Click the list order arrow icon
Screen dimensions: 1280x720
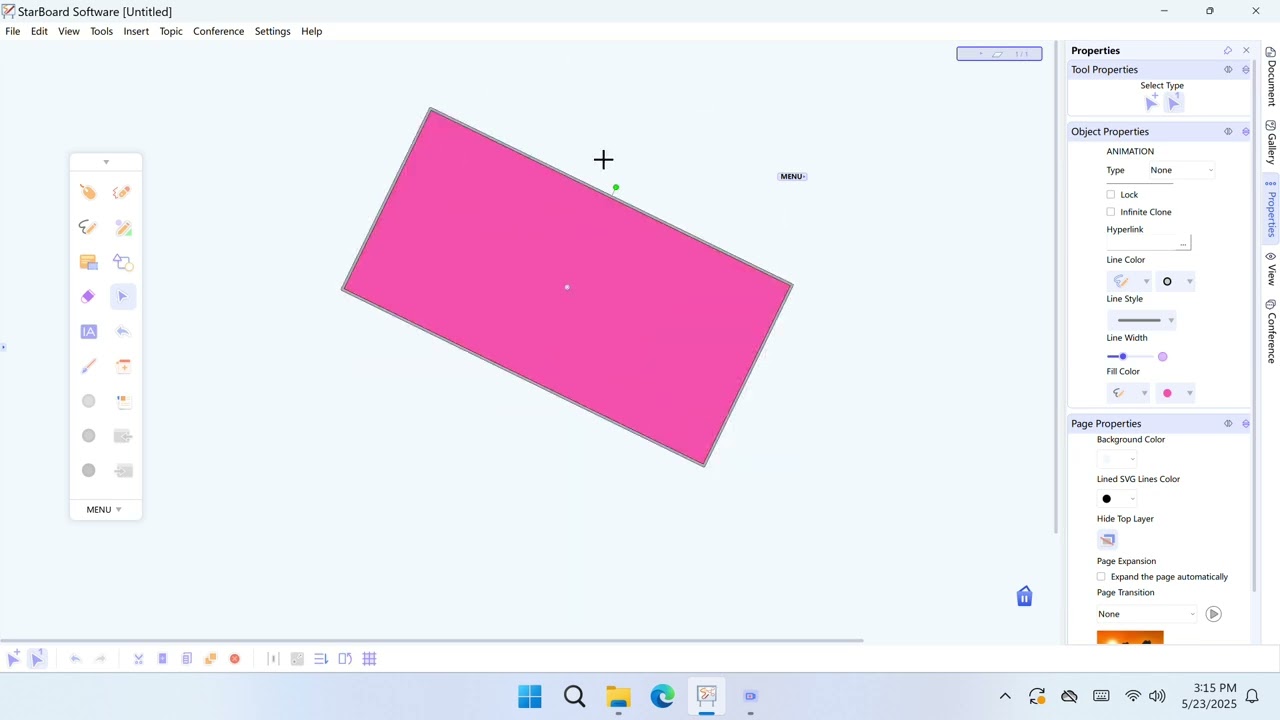click(x=321, y=659)
